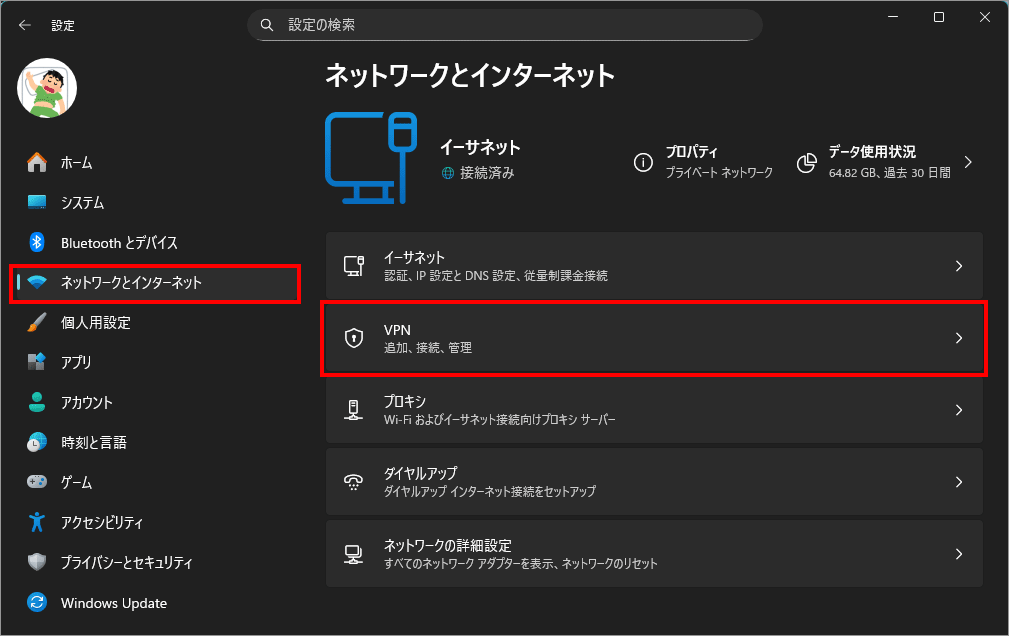Screen dimensions: 1009x636
Task: Click the プロキシ server icon
Action: click(353, 410)
